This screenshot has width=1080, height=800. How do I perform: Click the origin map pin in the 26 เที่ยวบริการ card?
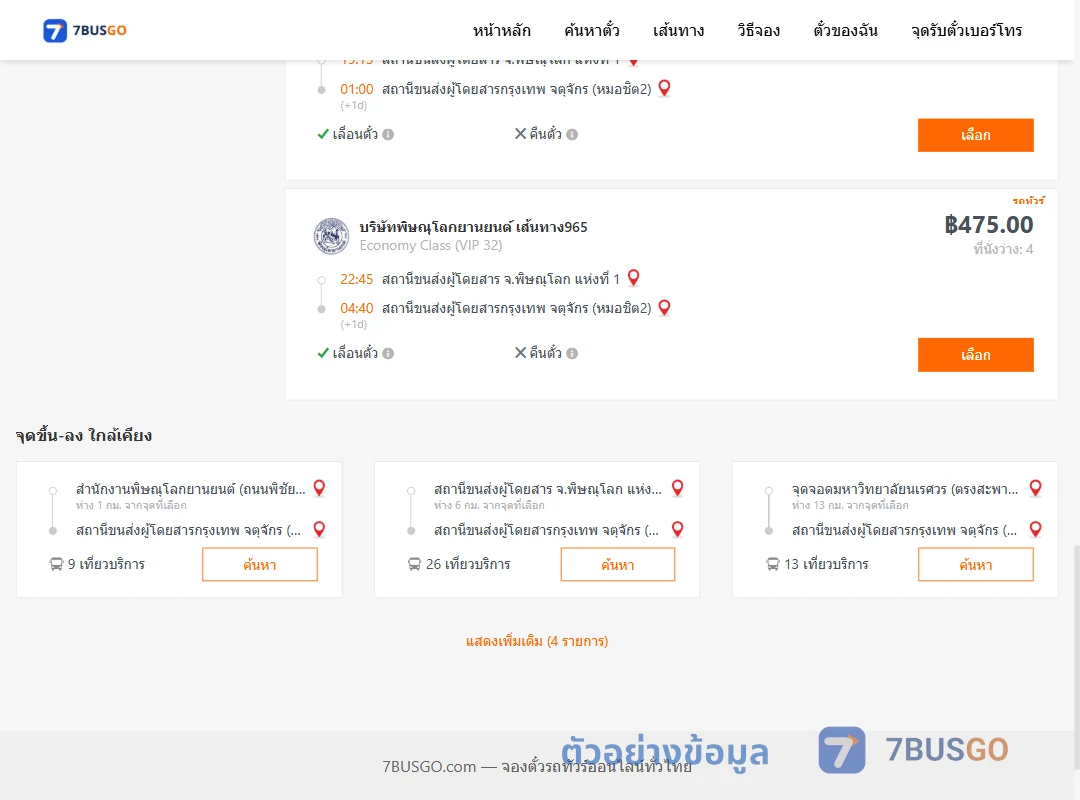[678, 489]
